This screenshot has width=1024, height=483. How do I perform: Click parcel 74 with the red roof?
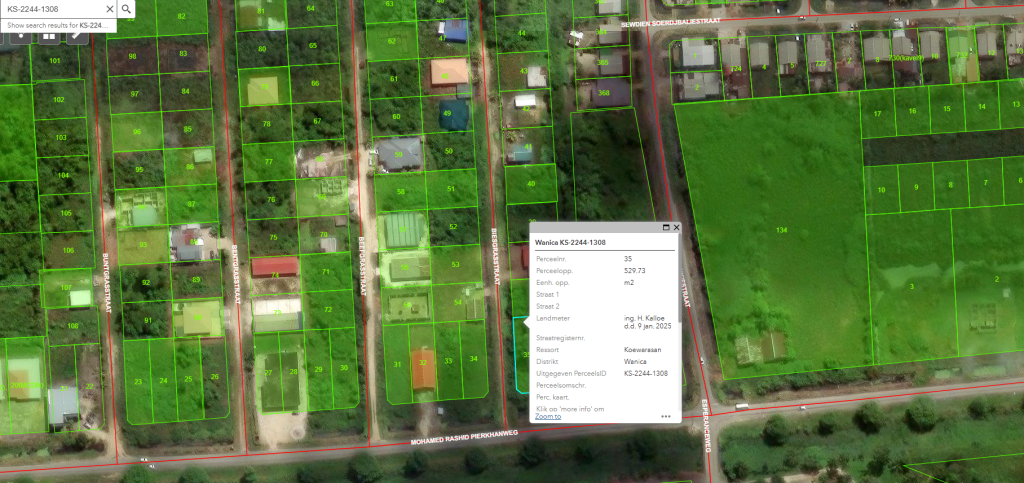[274, 268]
